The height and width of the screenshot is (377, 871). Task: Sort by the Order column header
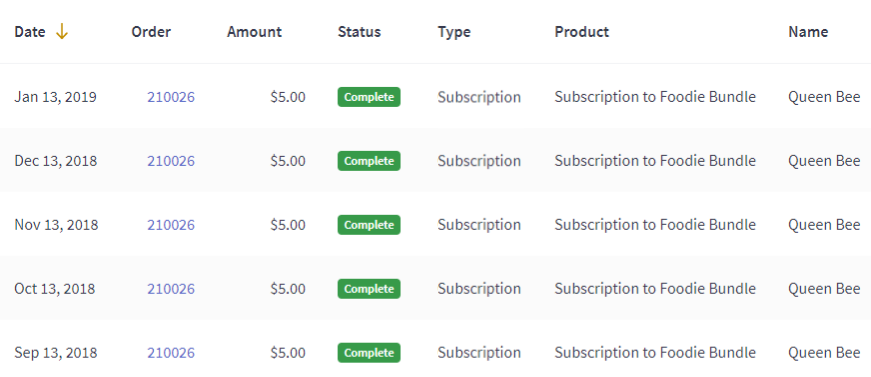point(151,32)
